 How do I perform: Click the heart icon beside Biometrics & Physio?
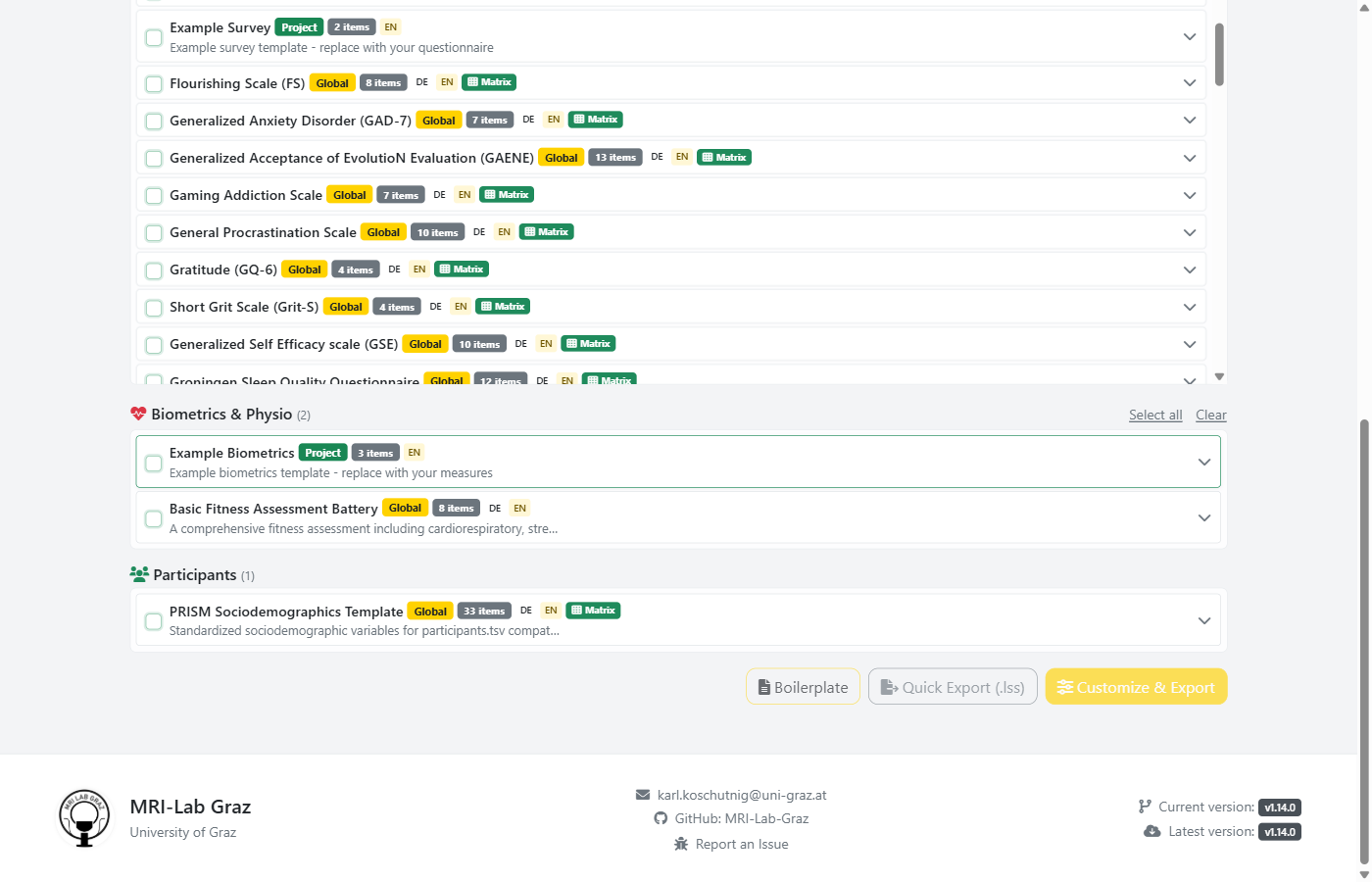pyautogui.click(x=138, y=415)
